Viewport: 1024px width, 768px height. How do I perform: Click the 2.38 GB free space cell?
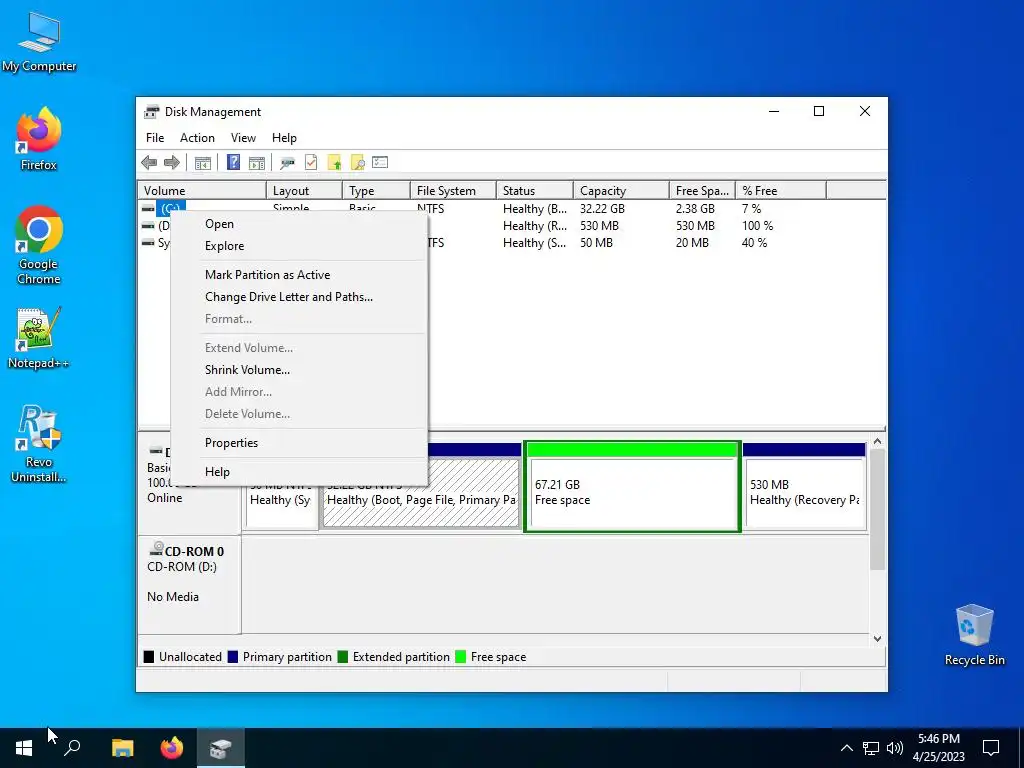[x=695, y=209]
